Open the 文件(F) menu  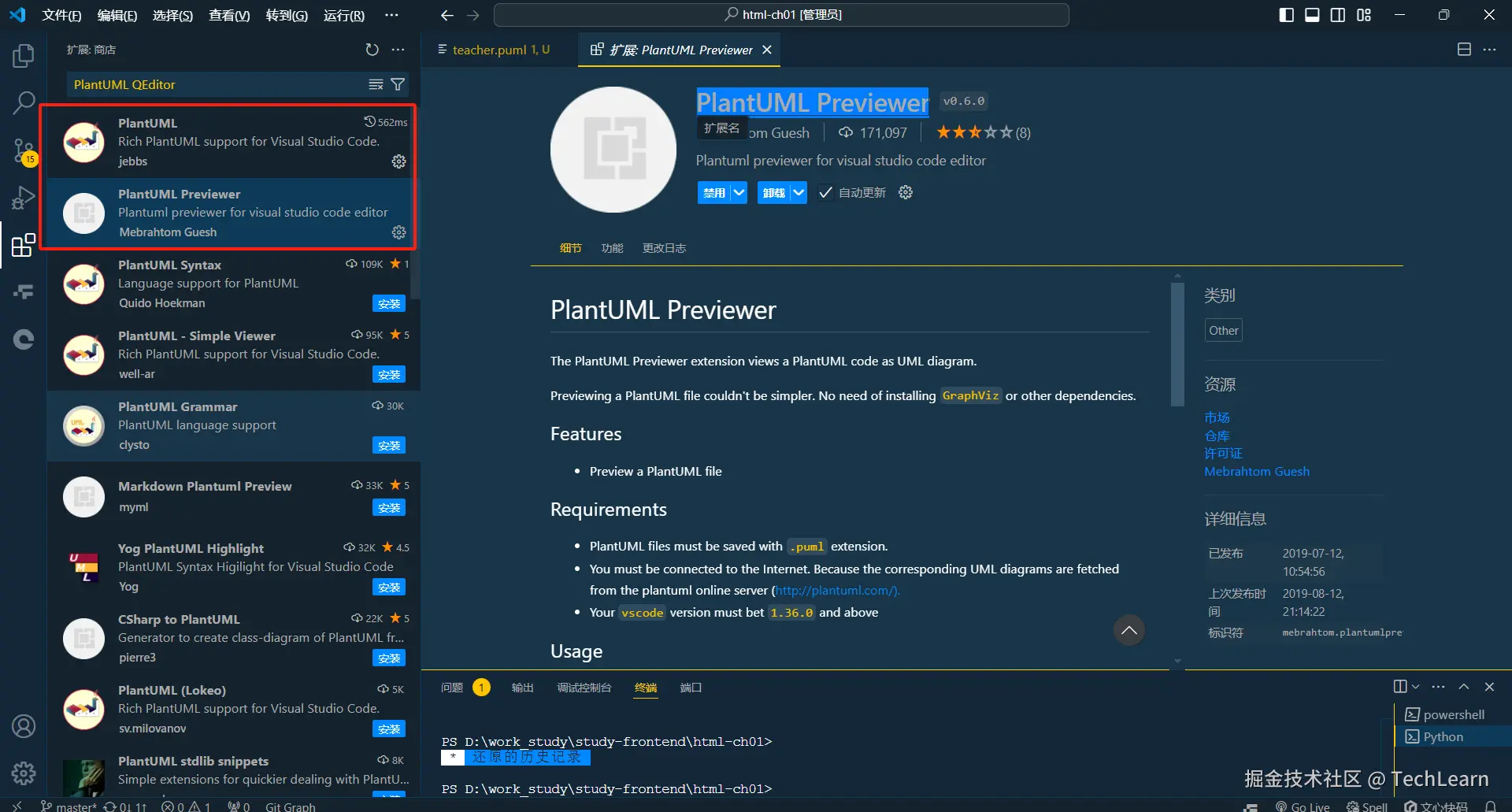[61, 15]
